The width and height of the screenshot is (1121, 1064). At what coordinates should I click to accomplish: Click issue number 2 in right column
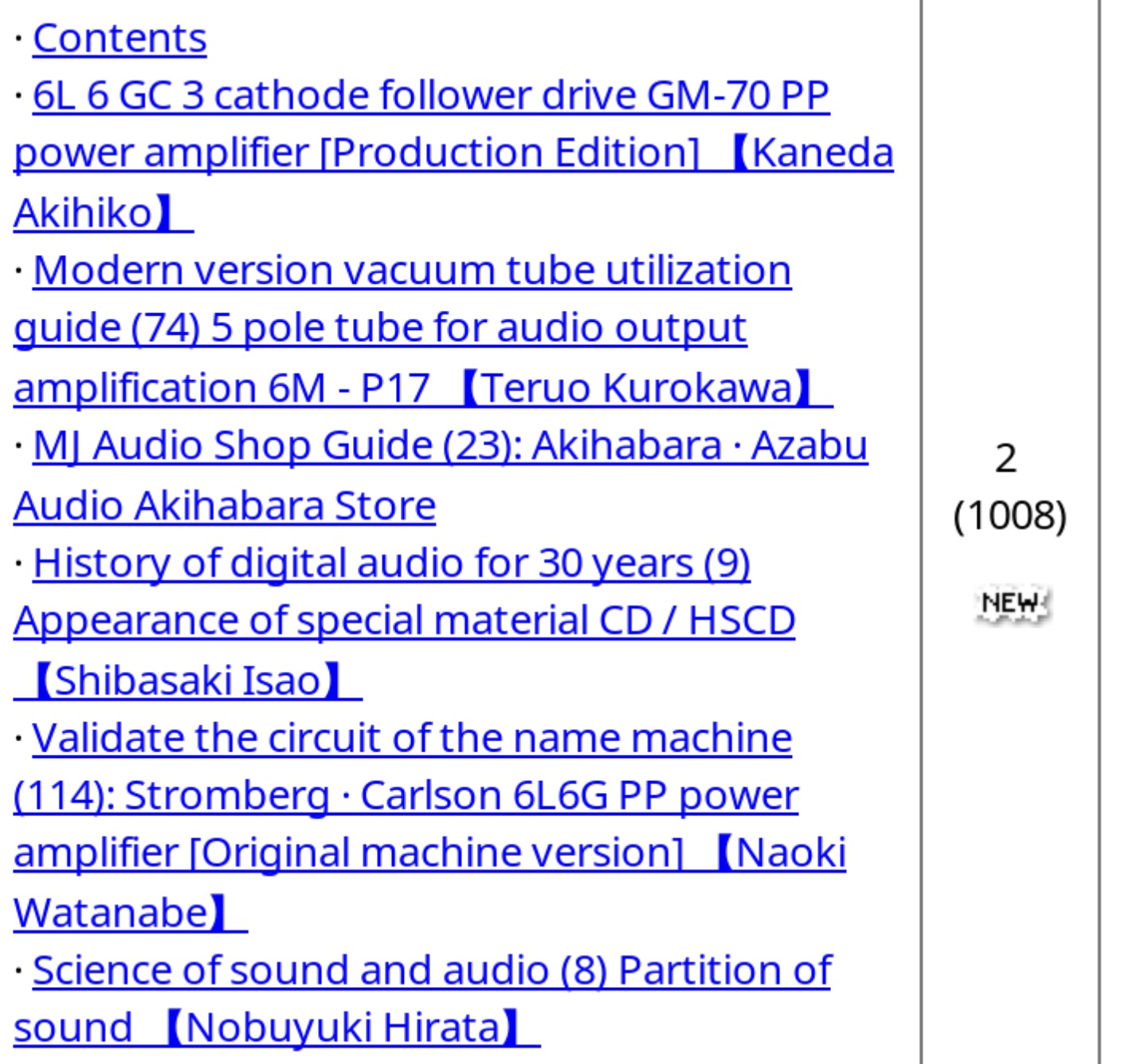(x=1006, y=459)
